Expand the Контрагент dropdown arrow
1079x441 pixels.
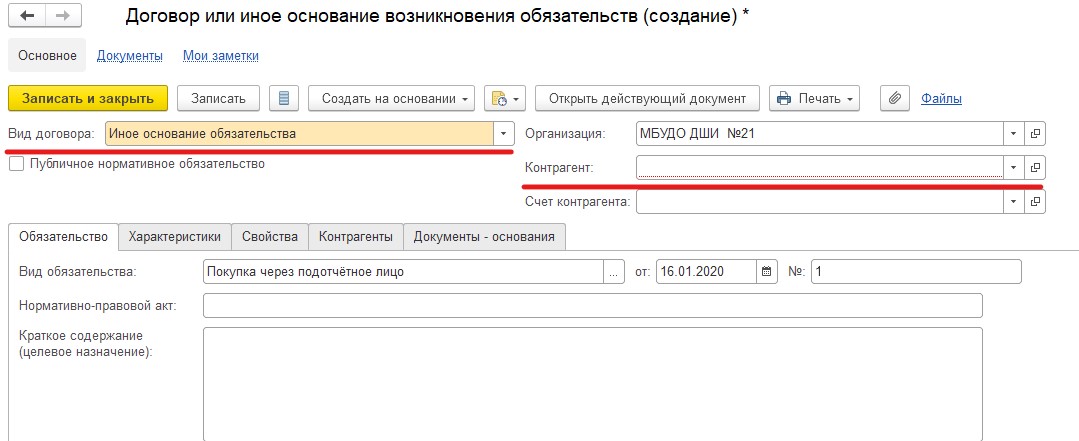[1014, 167]
